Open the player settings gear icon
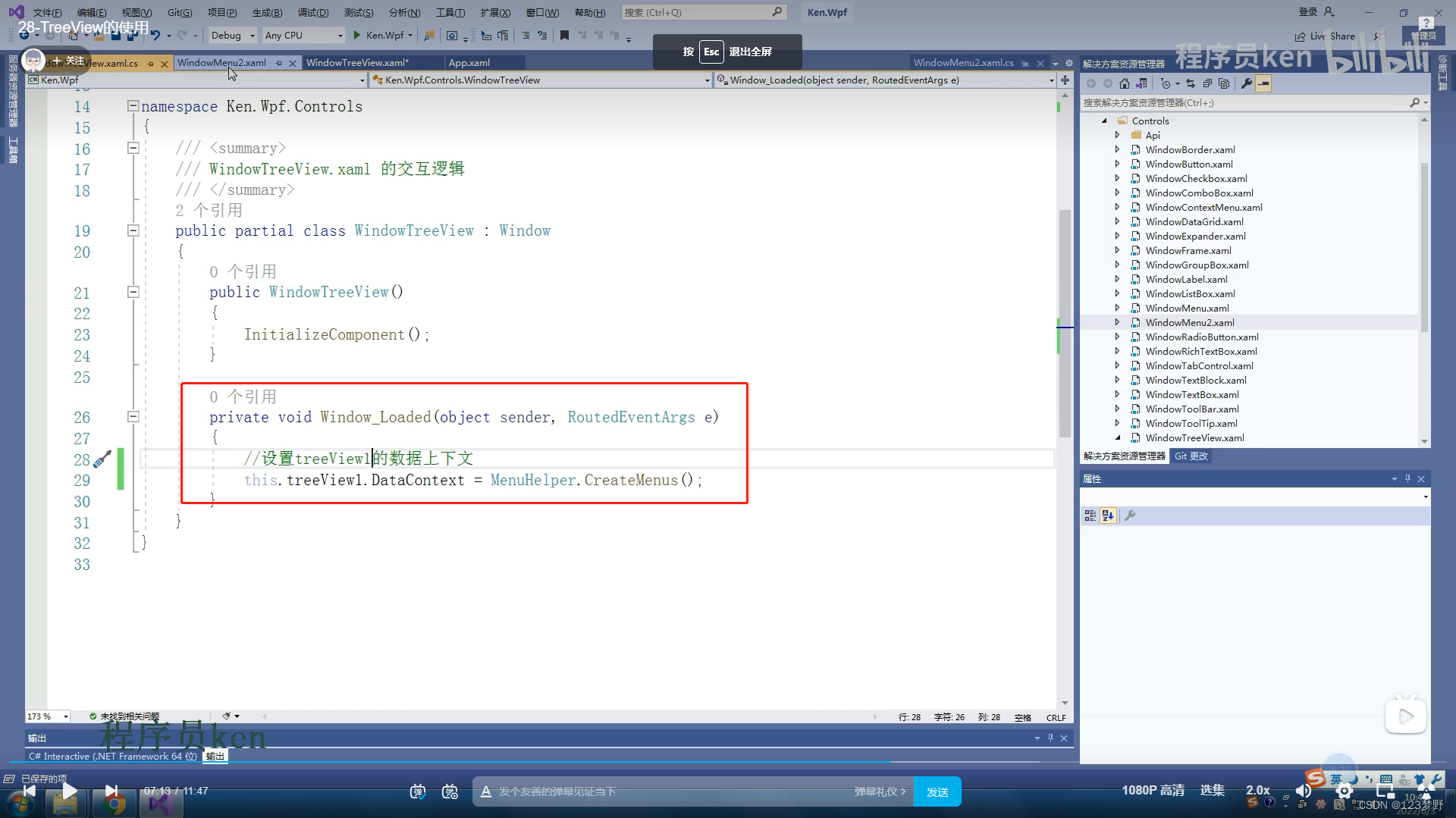The height and width of the screenshot is (818, 1456). tap(1345, 791)
